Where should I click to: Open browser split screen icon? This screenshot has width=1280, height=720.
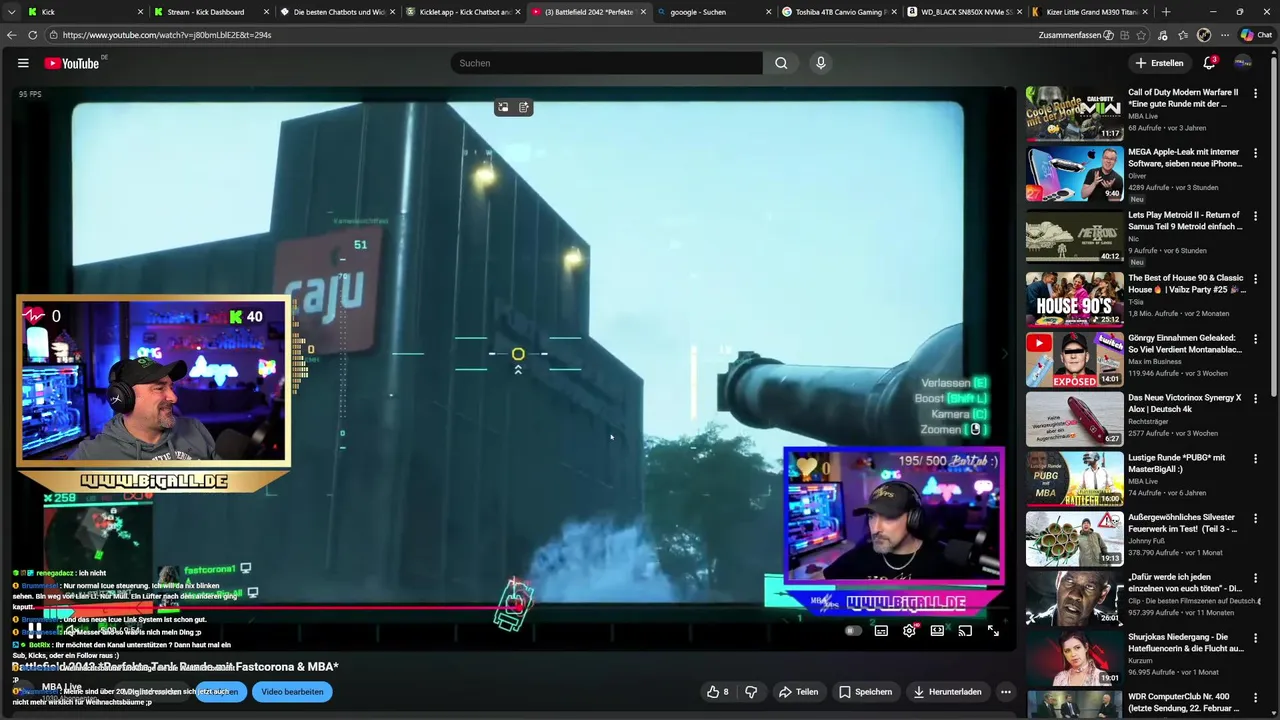(1125, 35)
